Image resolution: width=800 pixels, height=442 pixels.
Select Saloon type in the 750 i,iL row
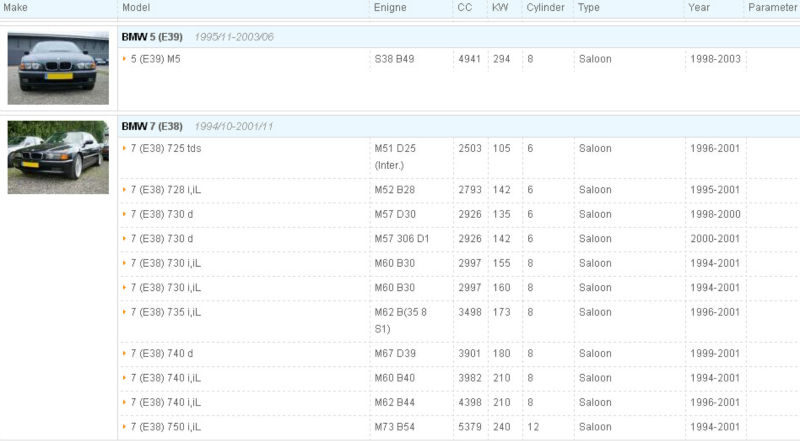pyautogui.click(x=595, y=427)
